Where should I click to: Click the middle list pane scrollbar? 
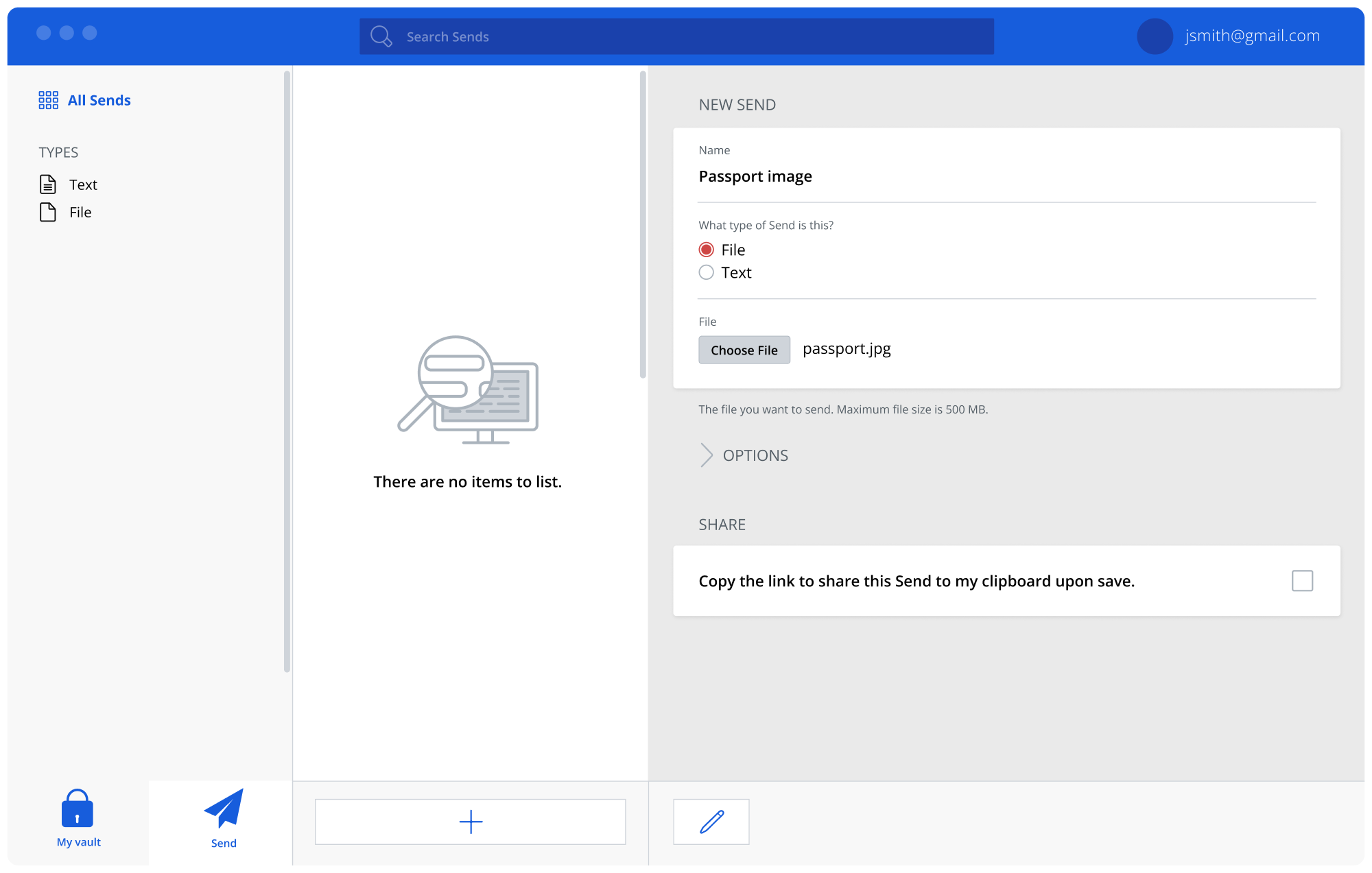tap(643, 224)
